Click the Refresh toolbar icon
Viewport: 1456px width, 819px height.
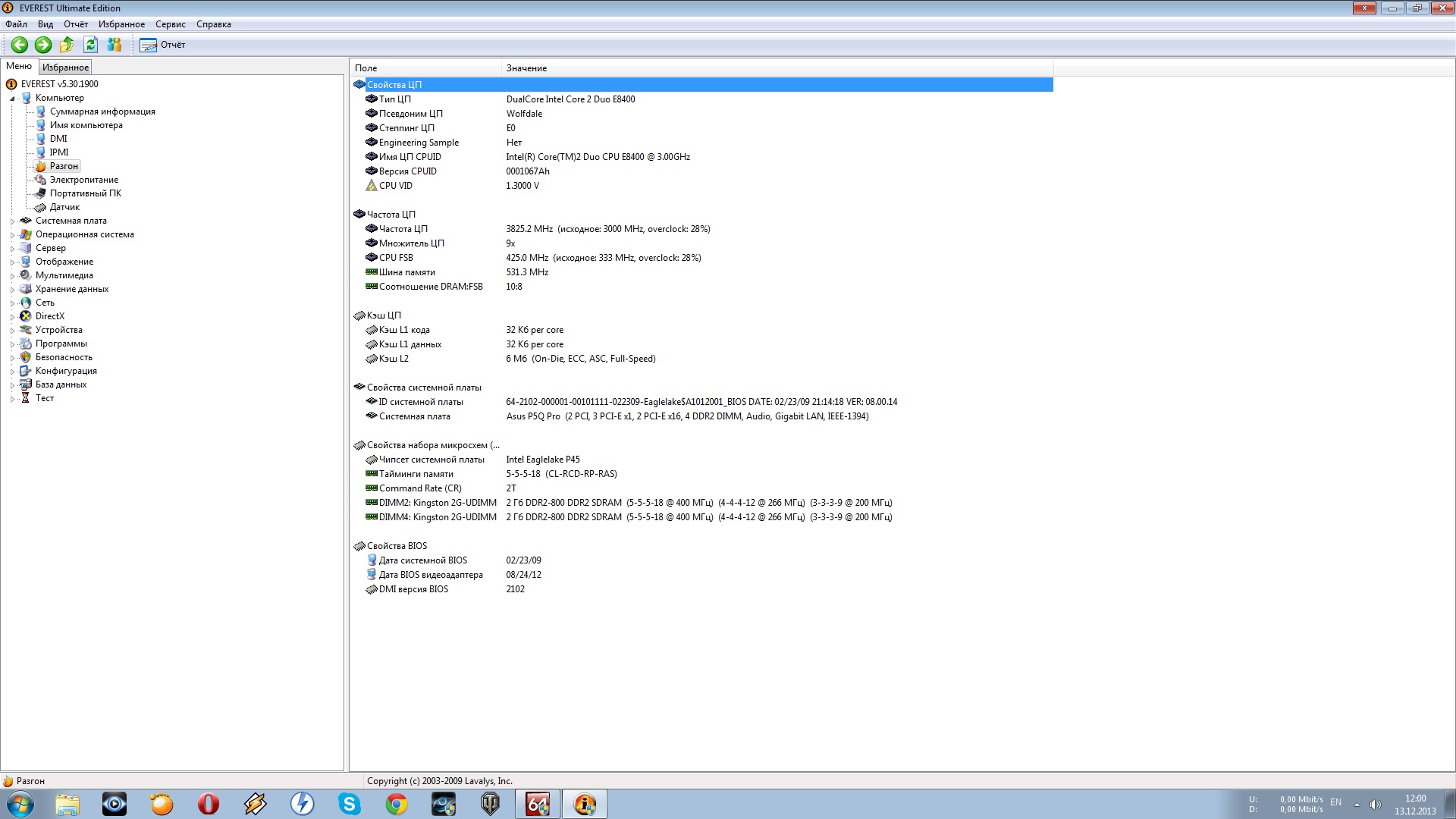click(x=90, y=45)
